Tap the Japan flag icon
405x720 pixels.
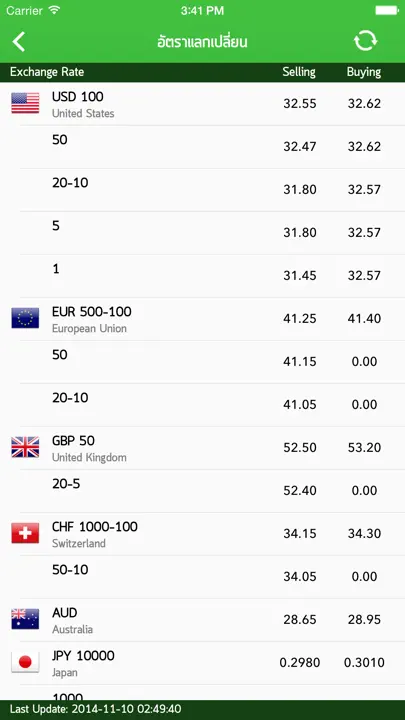tap(25, 662)
